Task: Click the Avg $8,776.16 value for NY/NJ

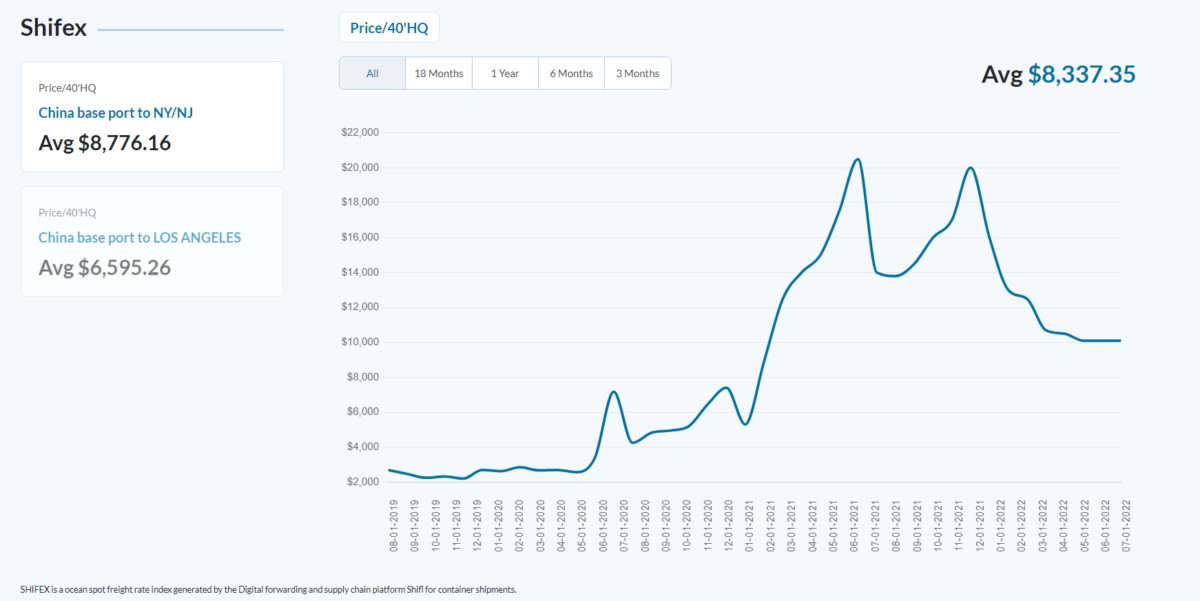Action: pyautogui.click(x=105, y=143)
